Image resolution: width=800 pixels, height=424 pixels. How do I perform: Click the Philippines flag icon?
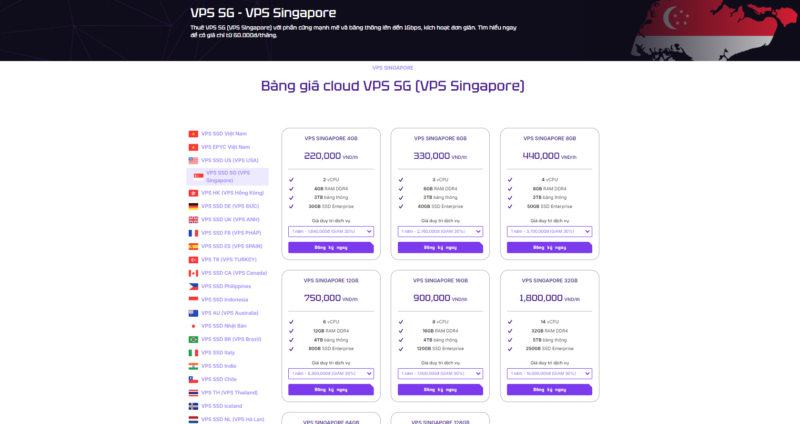coord(193,287)
